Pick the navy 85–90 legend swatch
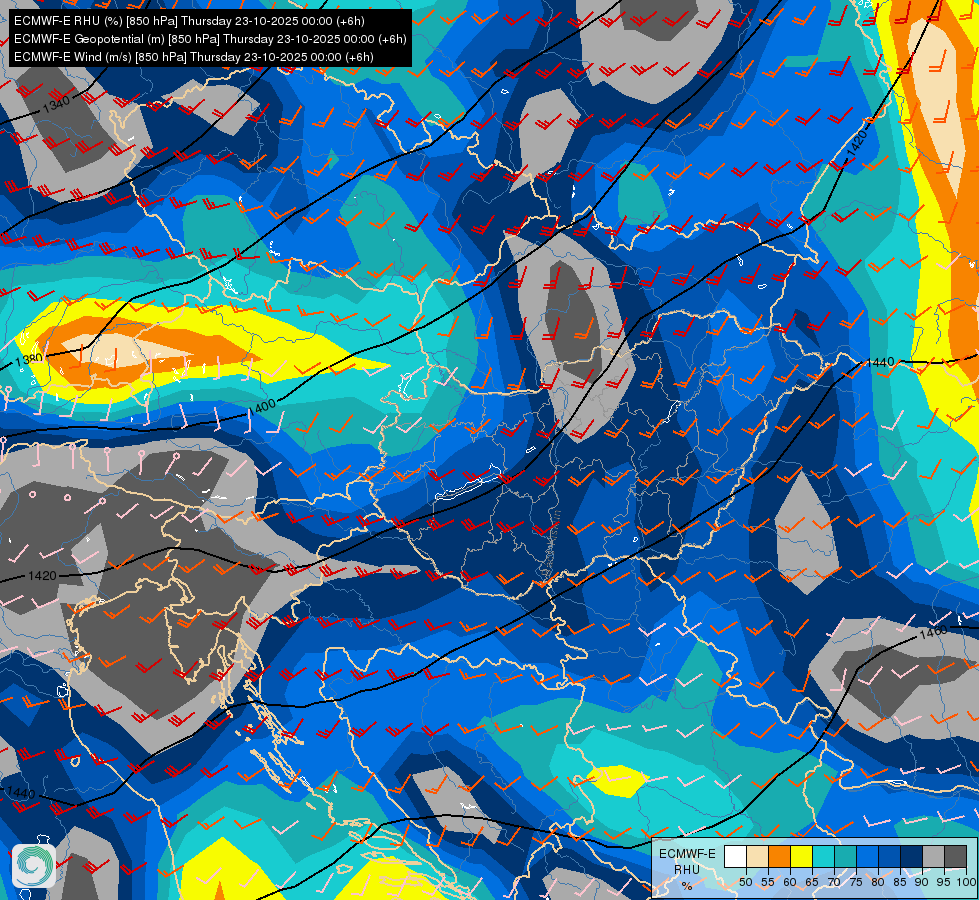Viewport: 979px width, 900px height. coord(911,857)
